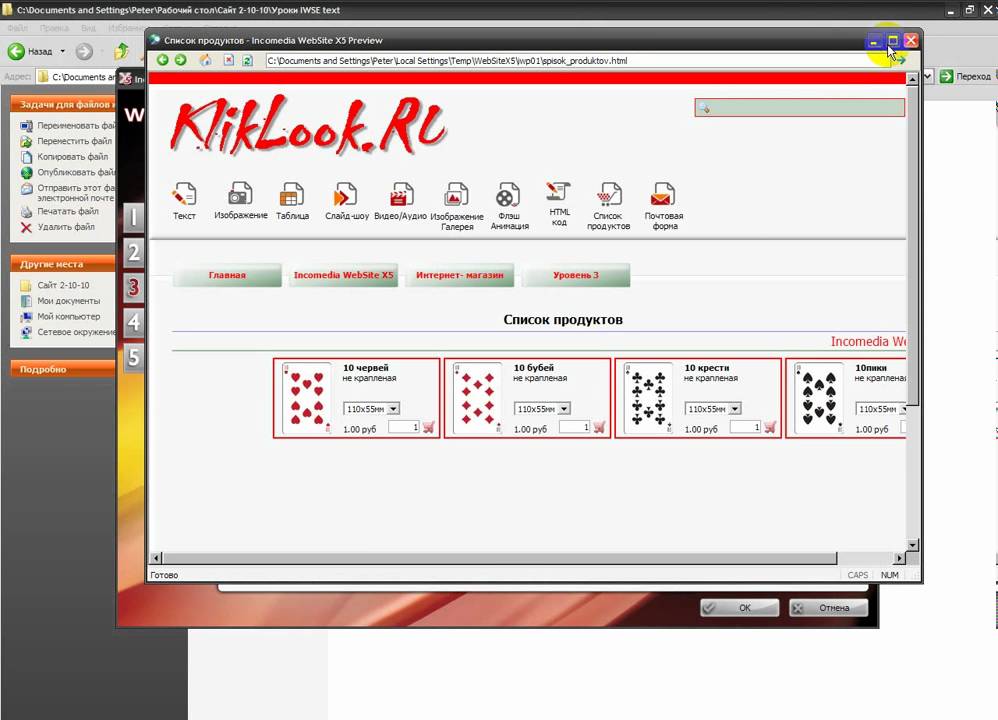Click the Печатать файл link
Screen dimensions: 998x720
point(67,211)
